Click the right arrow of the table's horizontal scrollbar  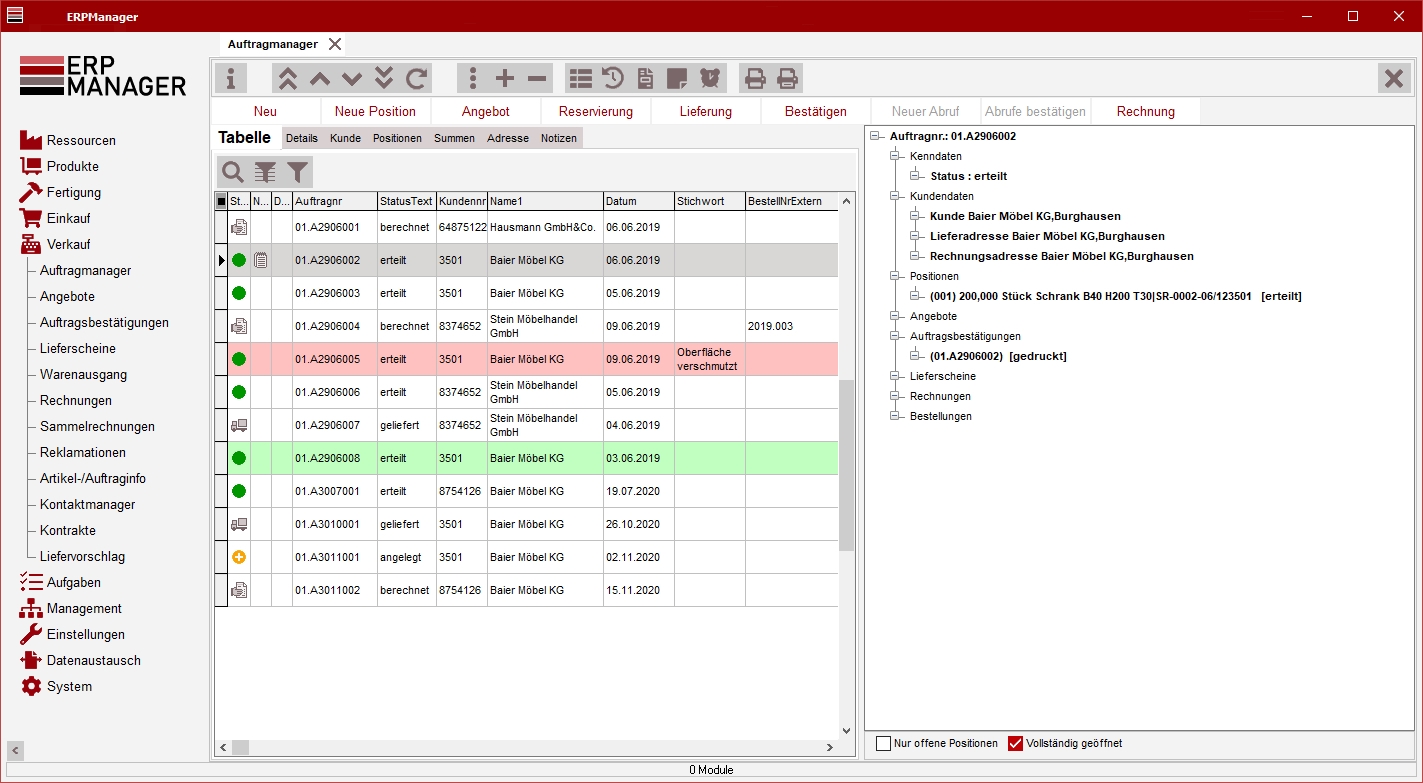(x=829, y=747)
